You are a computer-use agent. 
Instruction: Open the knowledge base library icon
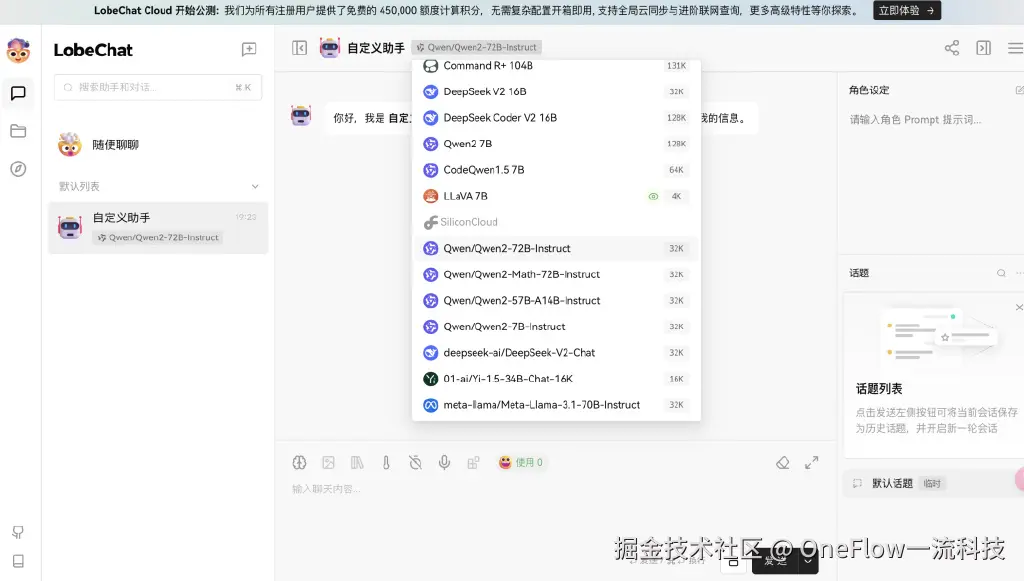point(357,463)
